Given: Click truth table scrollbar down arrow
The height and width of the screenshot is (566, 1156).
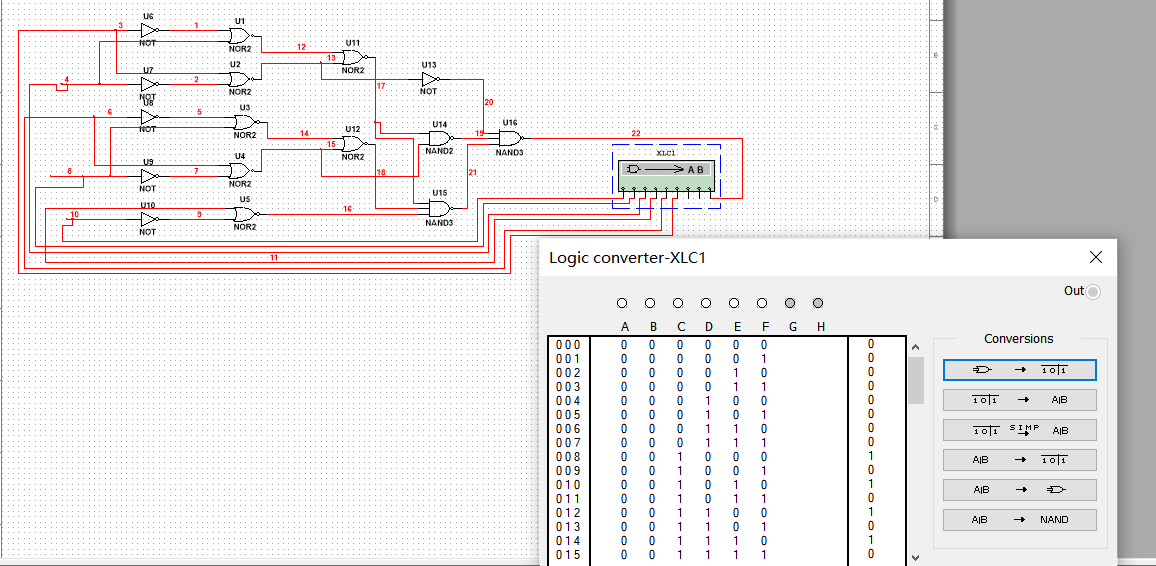Looking at the screenshot, I should (916, 558).
